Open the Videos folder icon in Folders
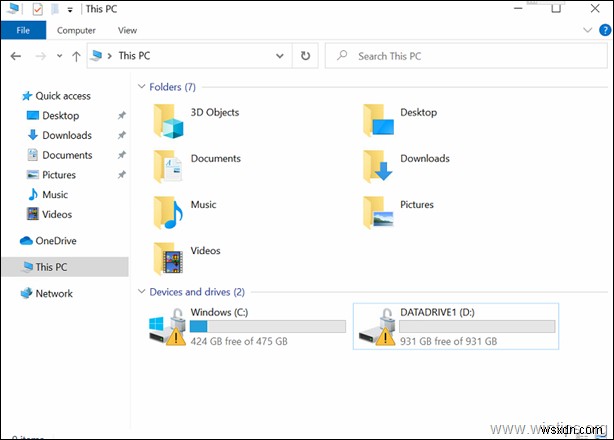 point(168,259)
